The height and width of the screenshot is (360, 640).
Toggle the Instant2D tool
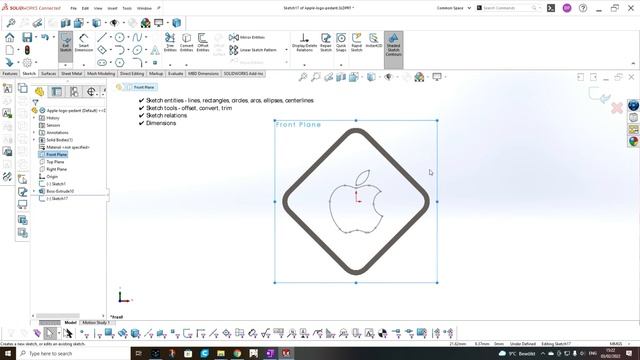coord(373,41)
